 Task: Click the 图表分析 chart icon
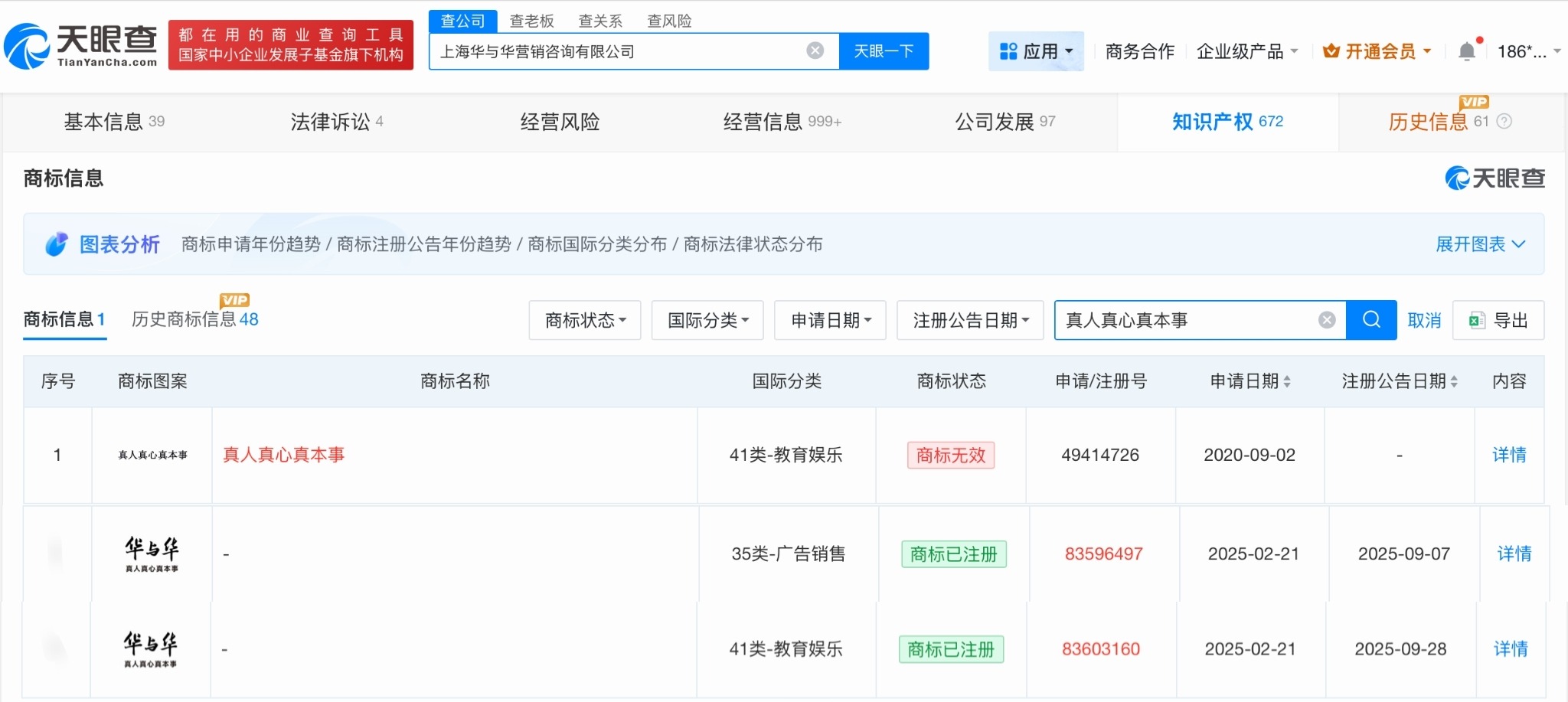click(56, 243)
